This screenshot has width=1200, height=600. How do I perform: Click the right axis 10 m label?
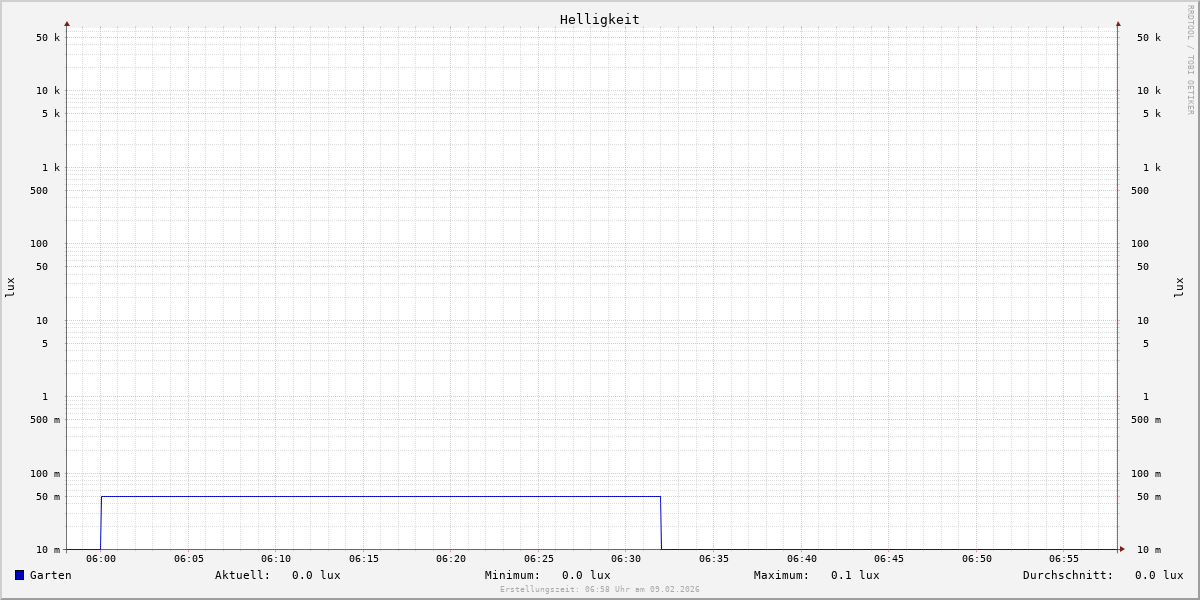tap(1149, 550)
